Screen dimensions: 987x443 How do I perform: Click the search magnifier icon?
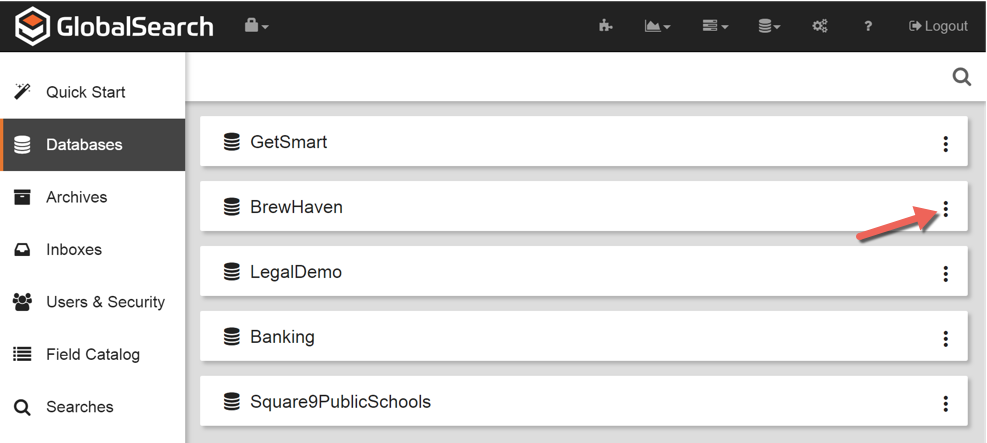coord(962,77)
